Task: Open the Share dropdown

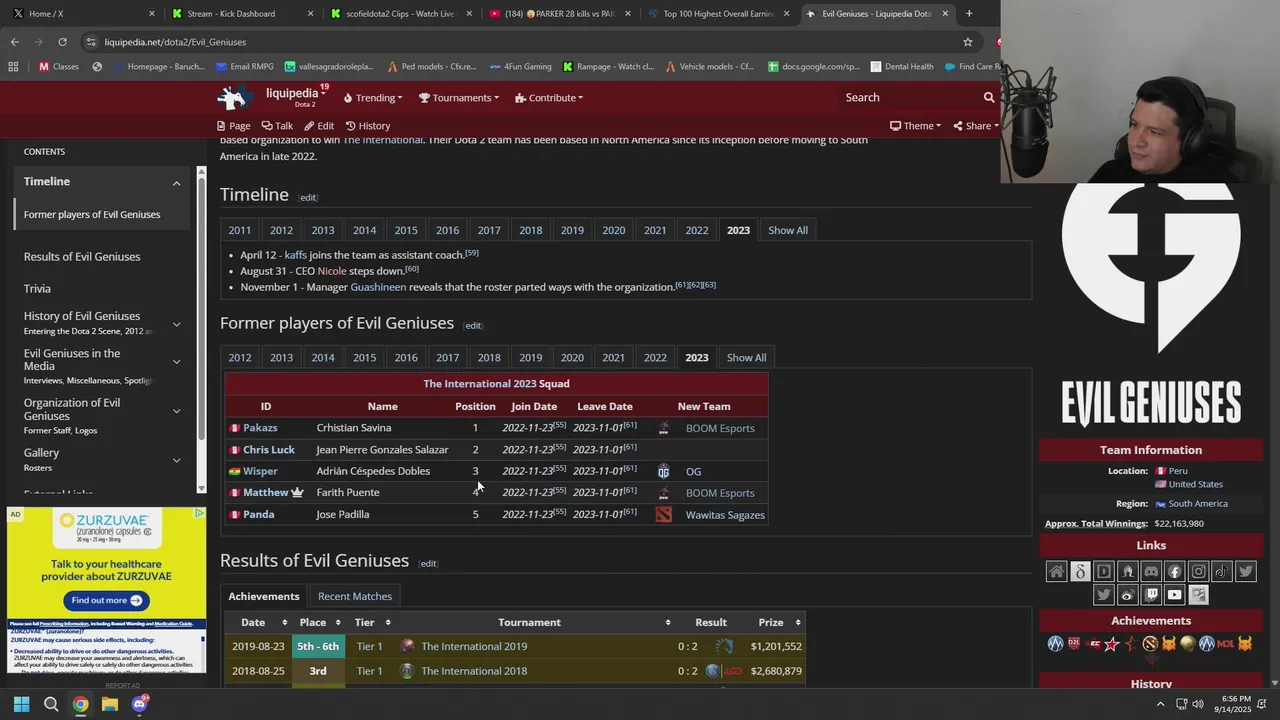Action: point(976,126)
